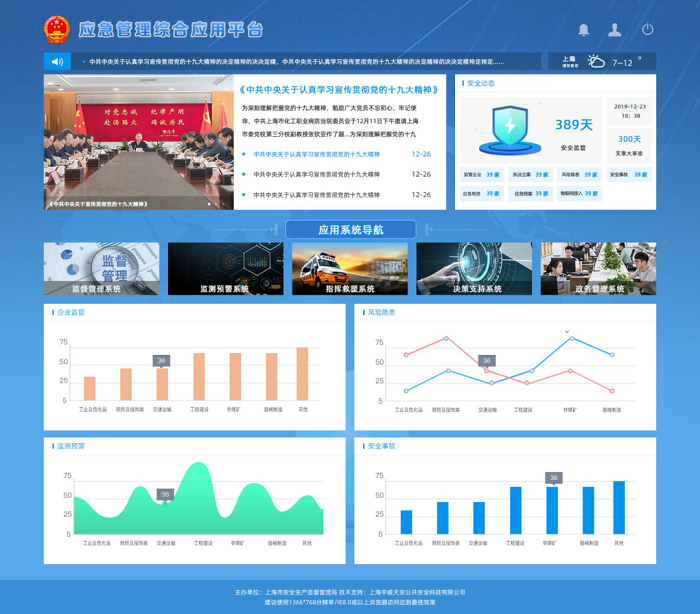Click the 应用系统导航 section heading
700x614 pixels.
tap(350, 230)
